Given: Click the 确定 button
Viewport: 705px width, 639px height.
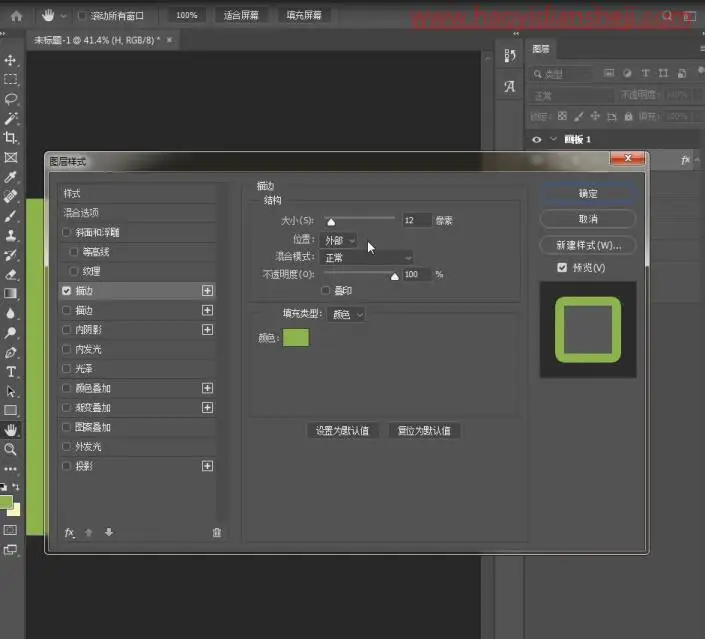Looking at the screenshot, I should pos(588,193).
